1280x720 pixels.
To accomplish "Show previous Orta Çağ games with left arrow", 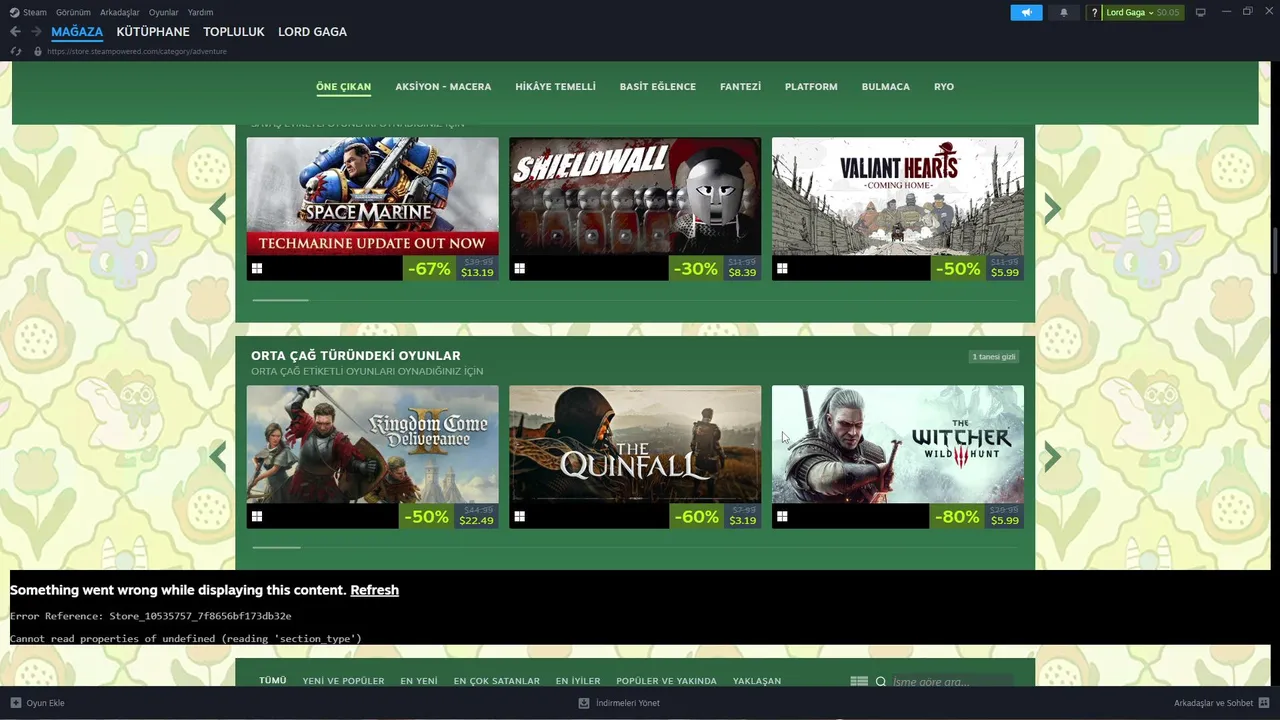I will click(x=218, y=457).
